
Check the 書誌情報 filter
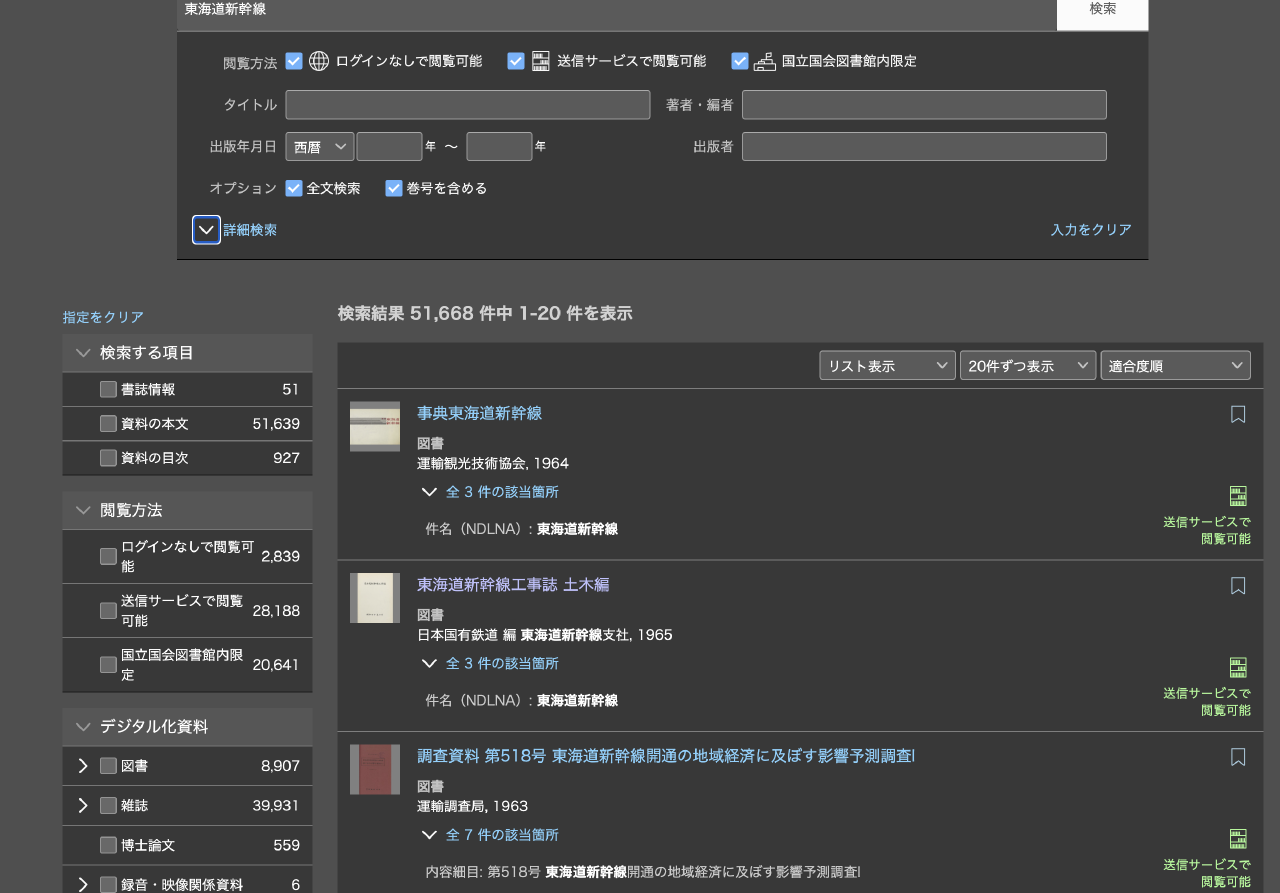pos(108,389)
